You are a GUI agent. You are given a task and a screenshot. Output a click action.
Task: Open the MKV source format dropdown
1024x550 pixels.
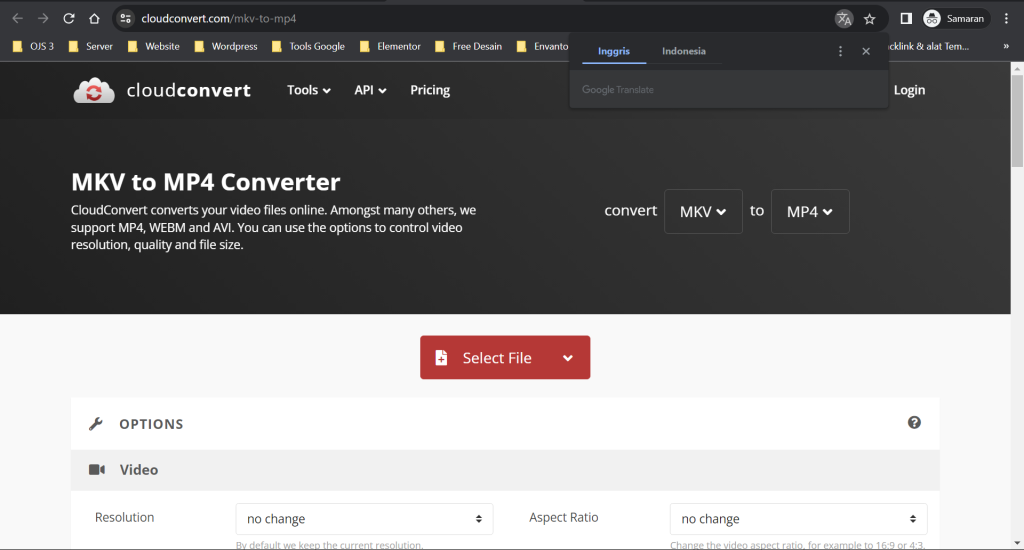point(703,212)
